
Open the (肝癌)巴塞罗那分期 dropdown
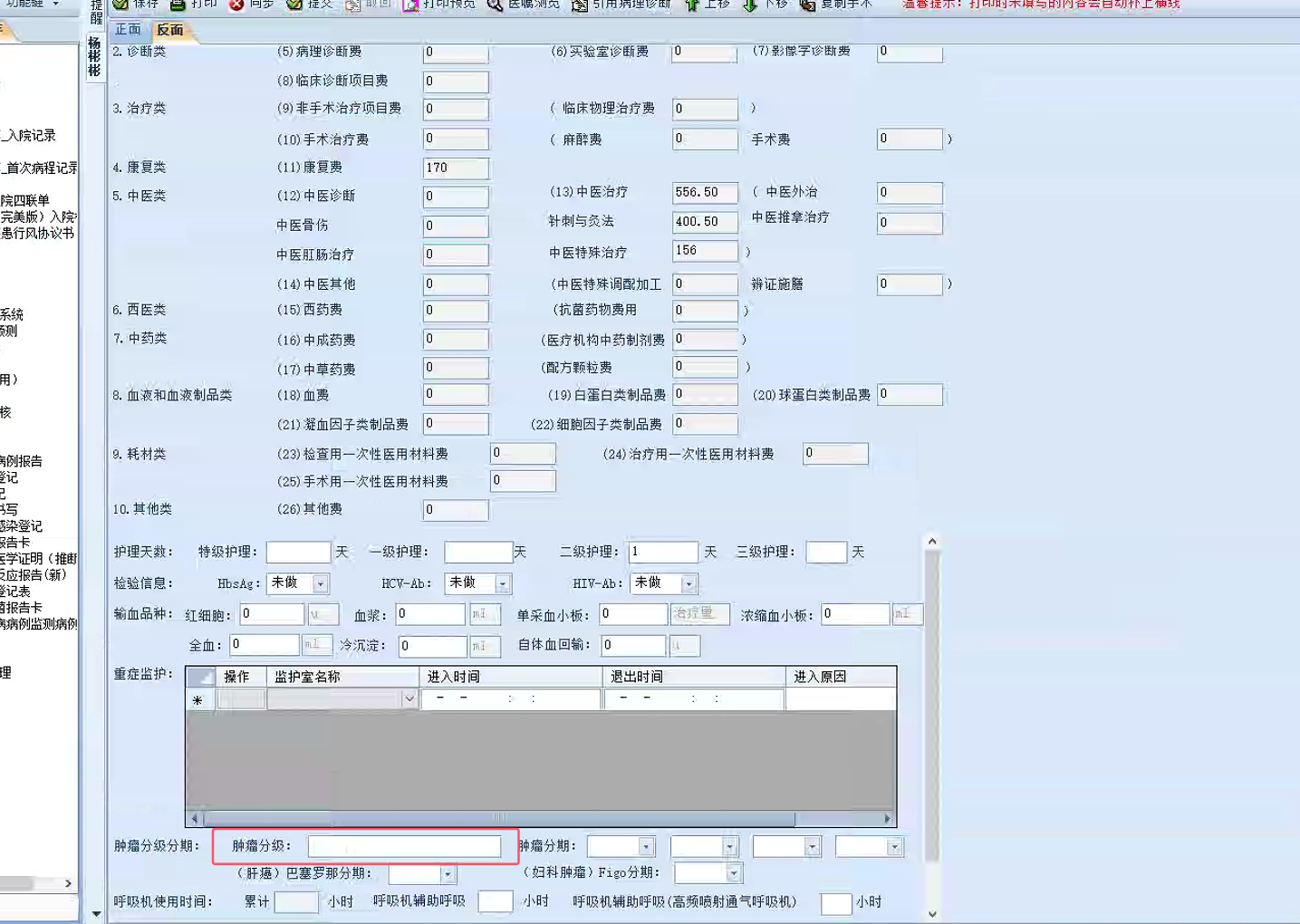click(448, 874)
